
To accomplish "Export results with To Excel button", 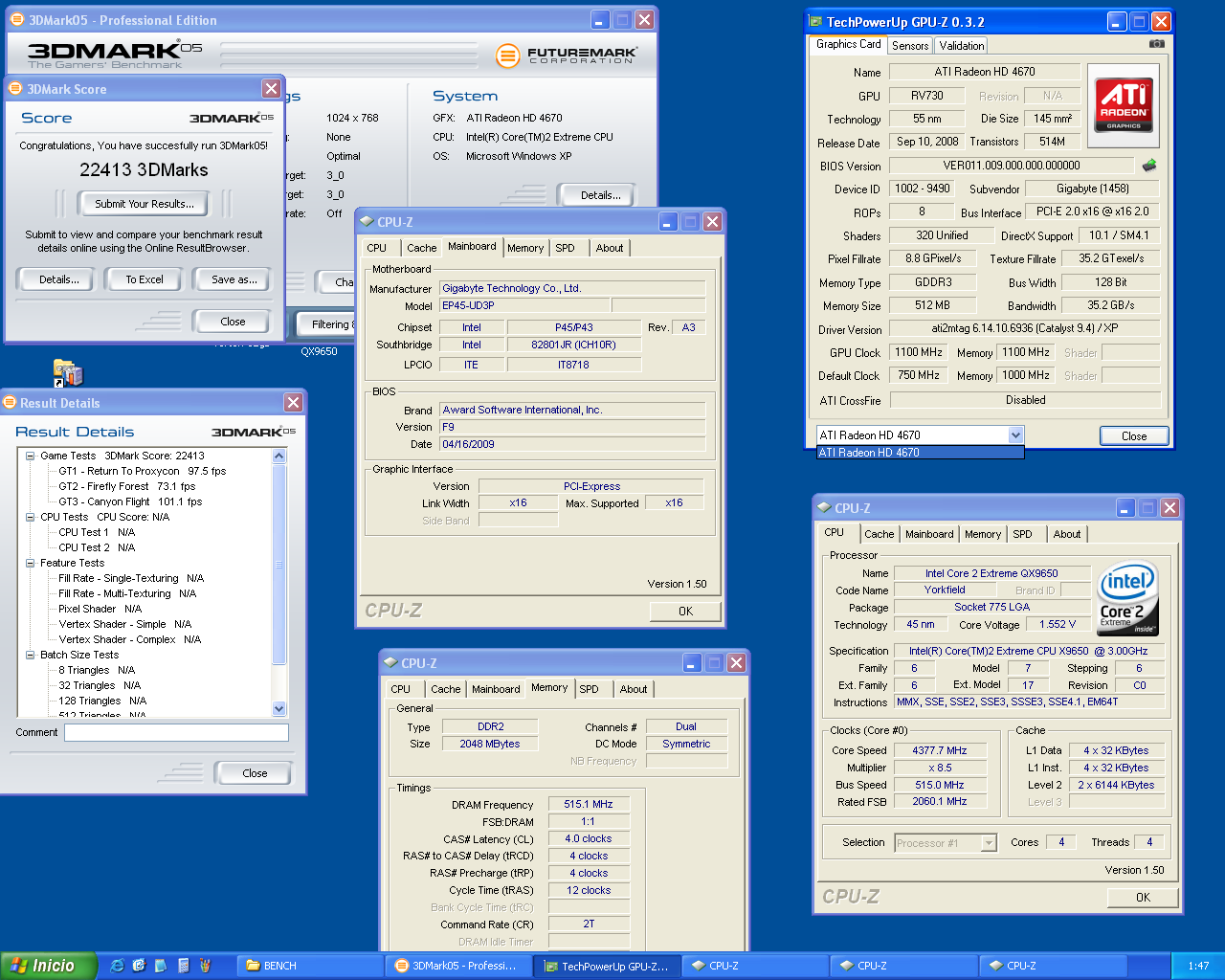I will tap(145, 279).
